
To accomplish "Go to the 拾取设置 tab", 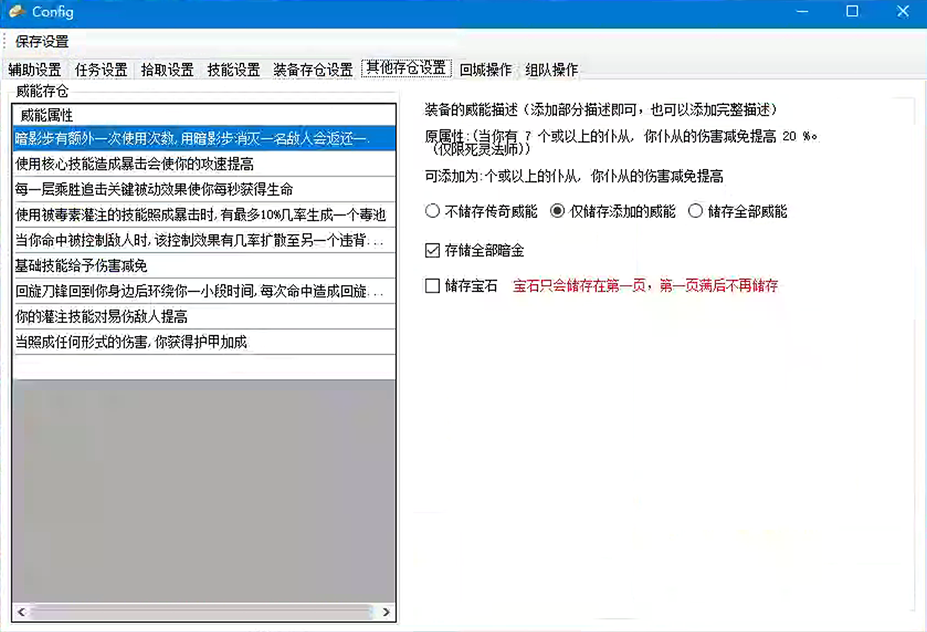I will tap(167, 70).
